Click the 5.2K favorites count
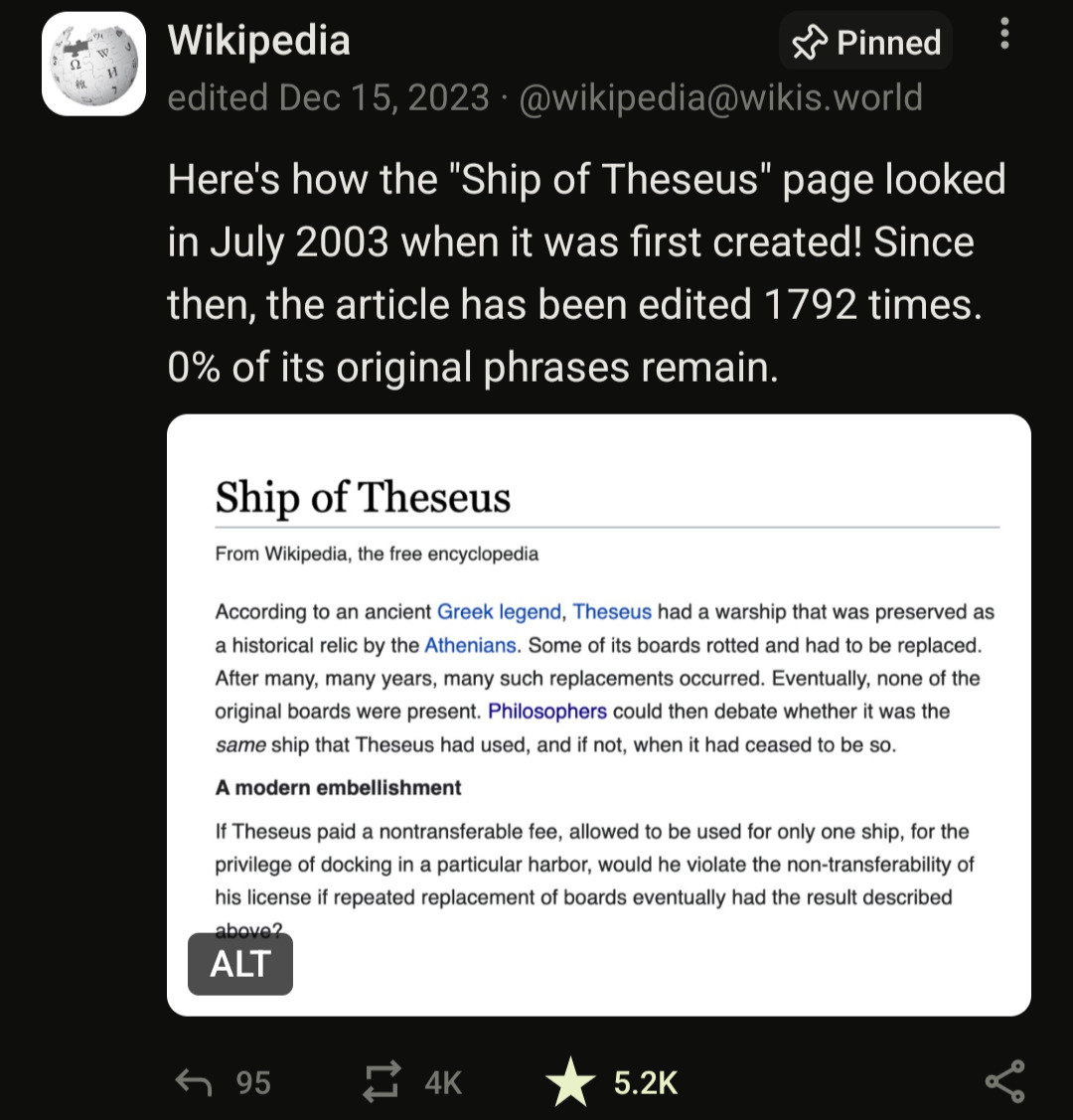The width and height of the screenshot is (1073, 1120). point(646,1082)
